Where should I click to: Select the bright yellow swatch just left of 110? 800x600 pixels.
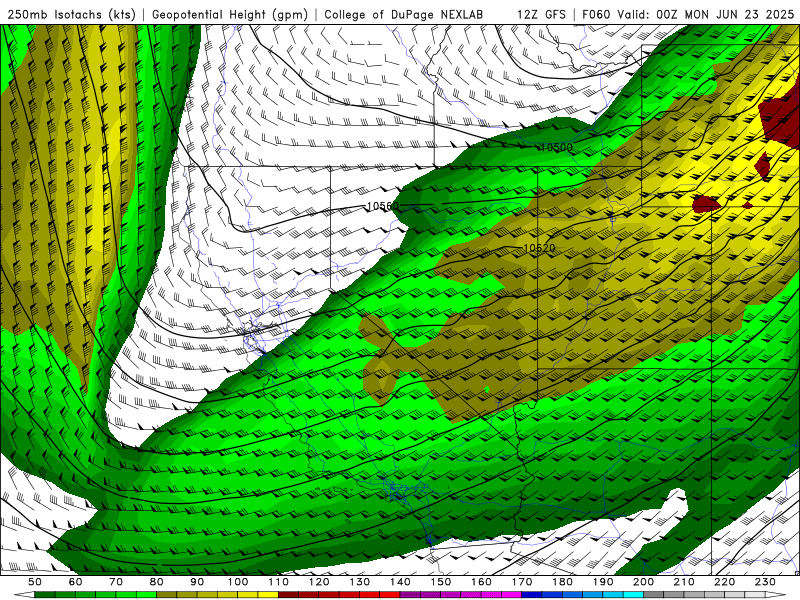268,595
